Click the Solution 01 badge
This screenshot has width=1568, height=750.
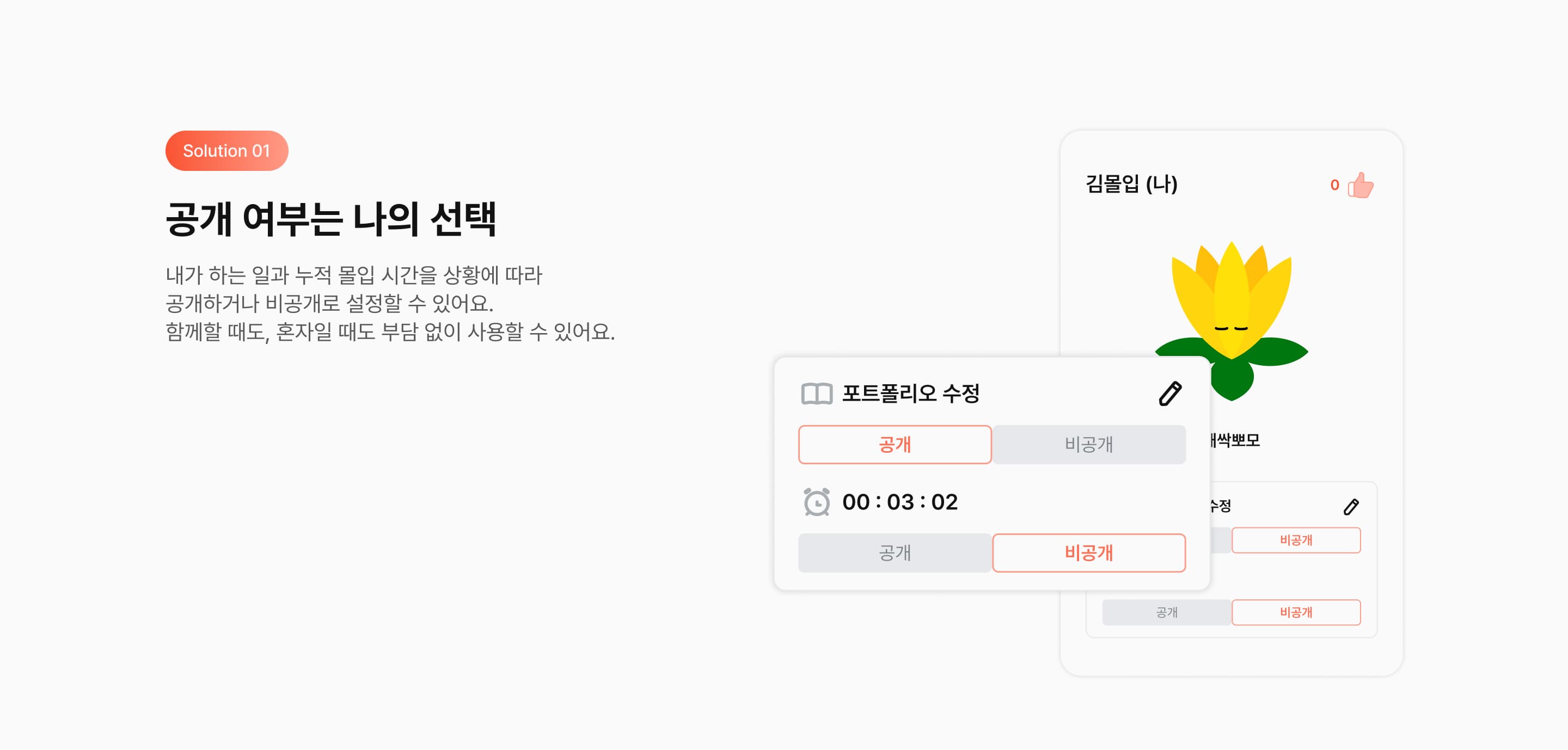point(226,151)
